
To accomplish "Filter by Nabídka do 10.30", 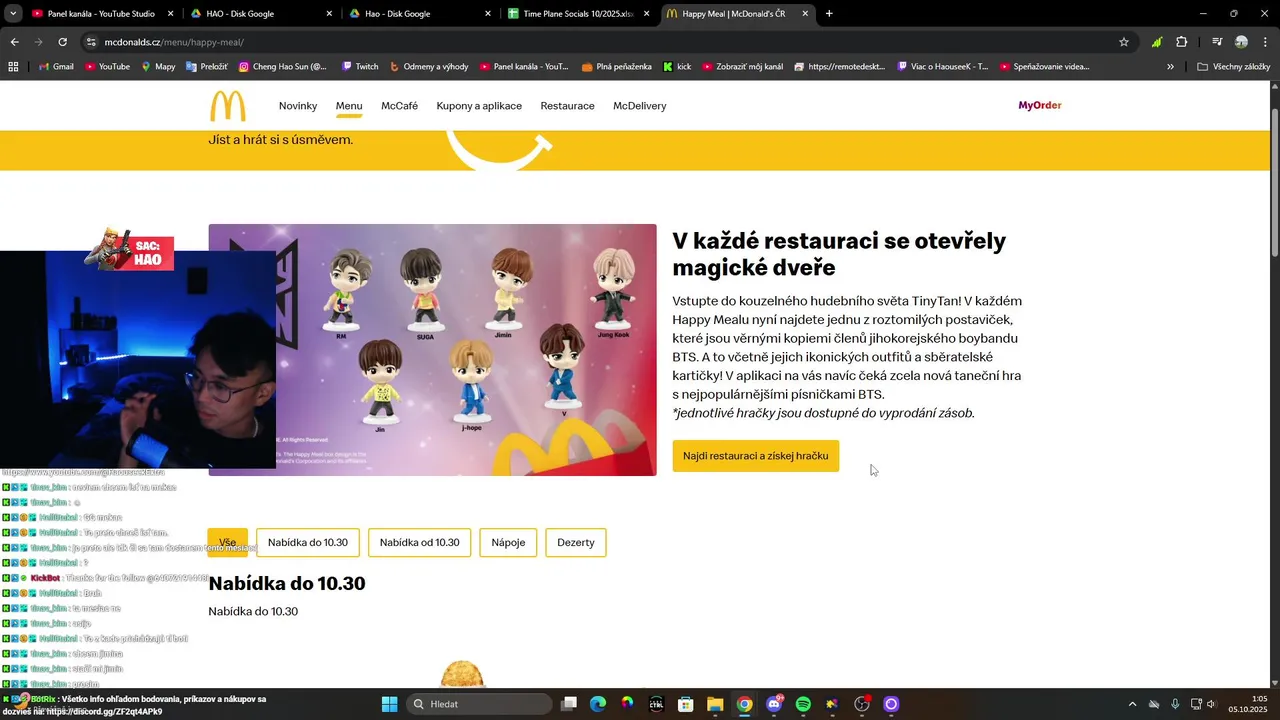I will (x=308, y=543).
